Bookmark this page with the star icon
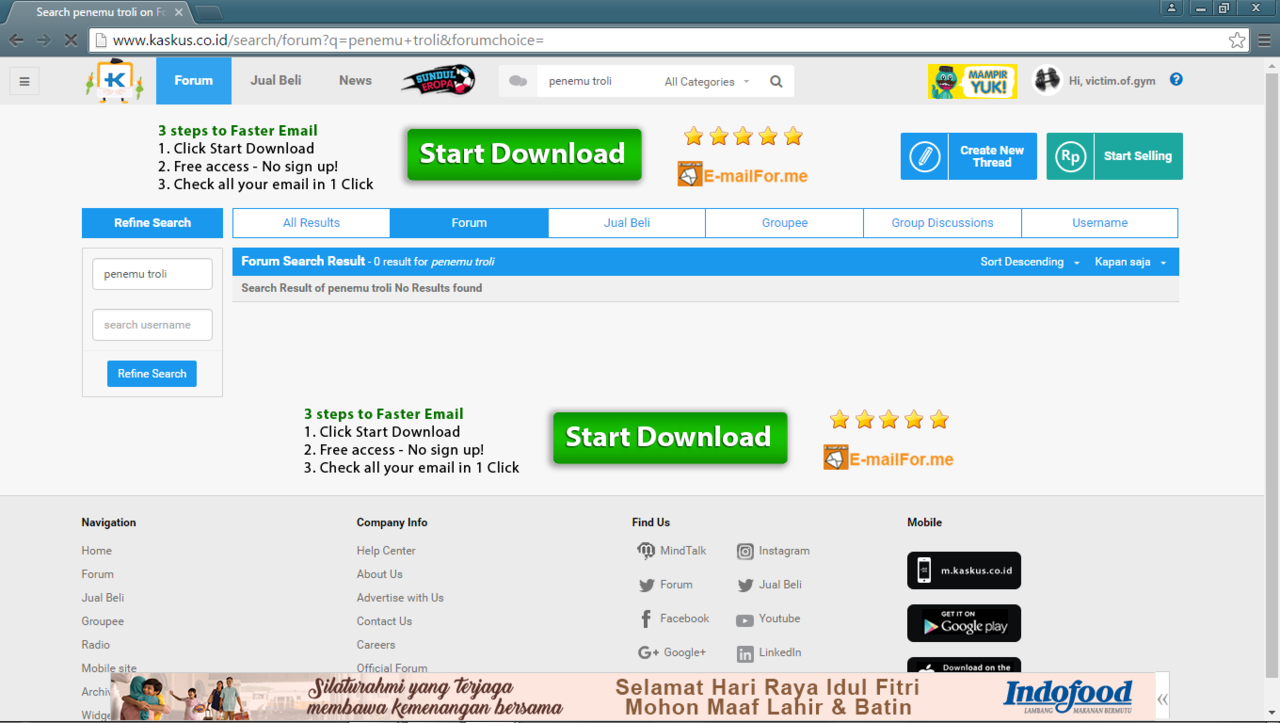Screen dimensions: 1280x723 pos(1237,40)
